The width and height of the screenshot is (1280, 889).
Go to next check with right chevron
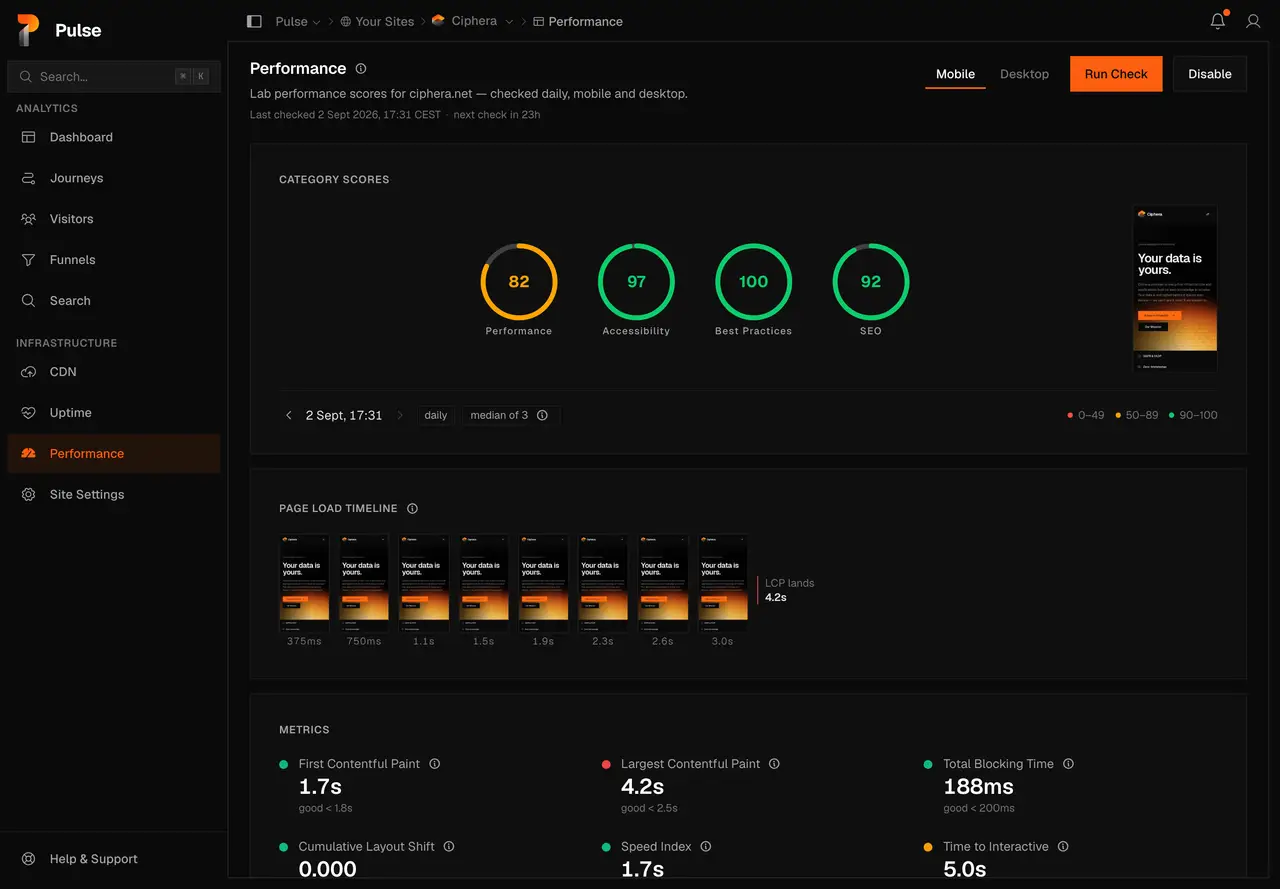click(400, 415)
